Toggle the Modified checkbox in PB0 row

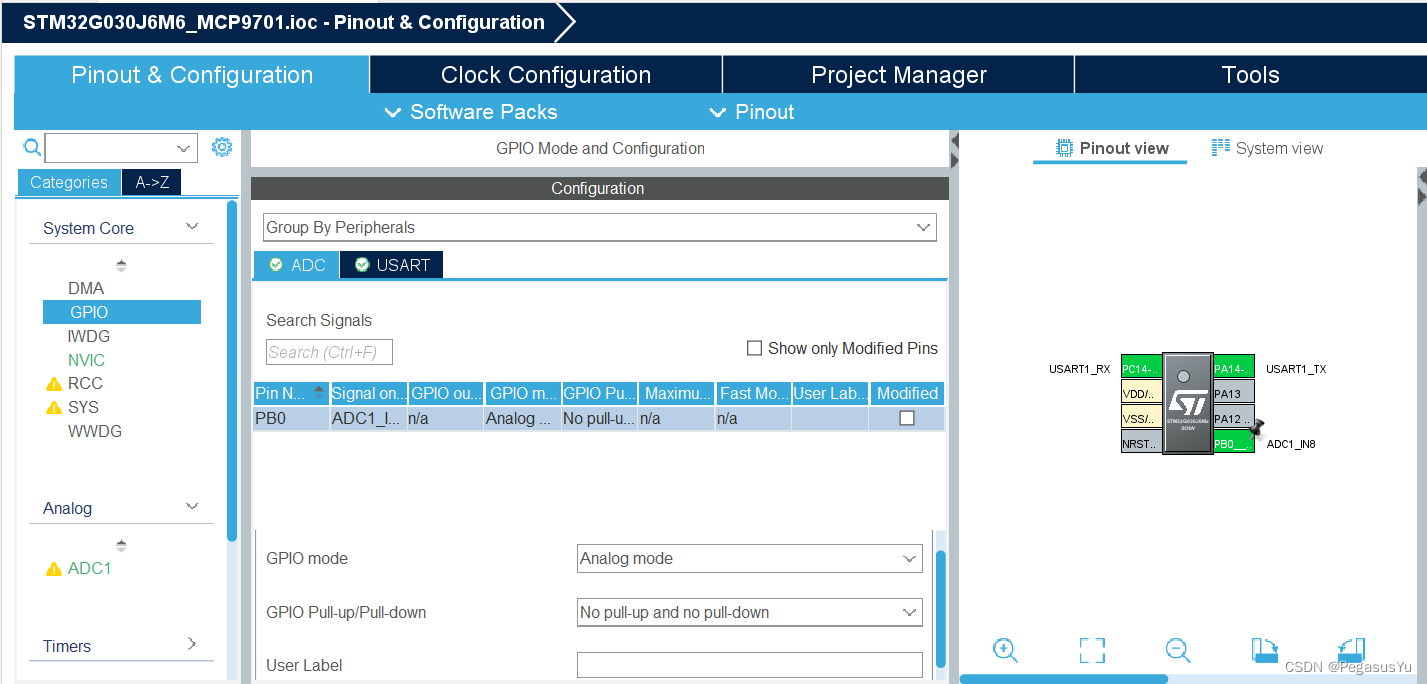coord(907,418)
